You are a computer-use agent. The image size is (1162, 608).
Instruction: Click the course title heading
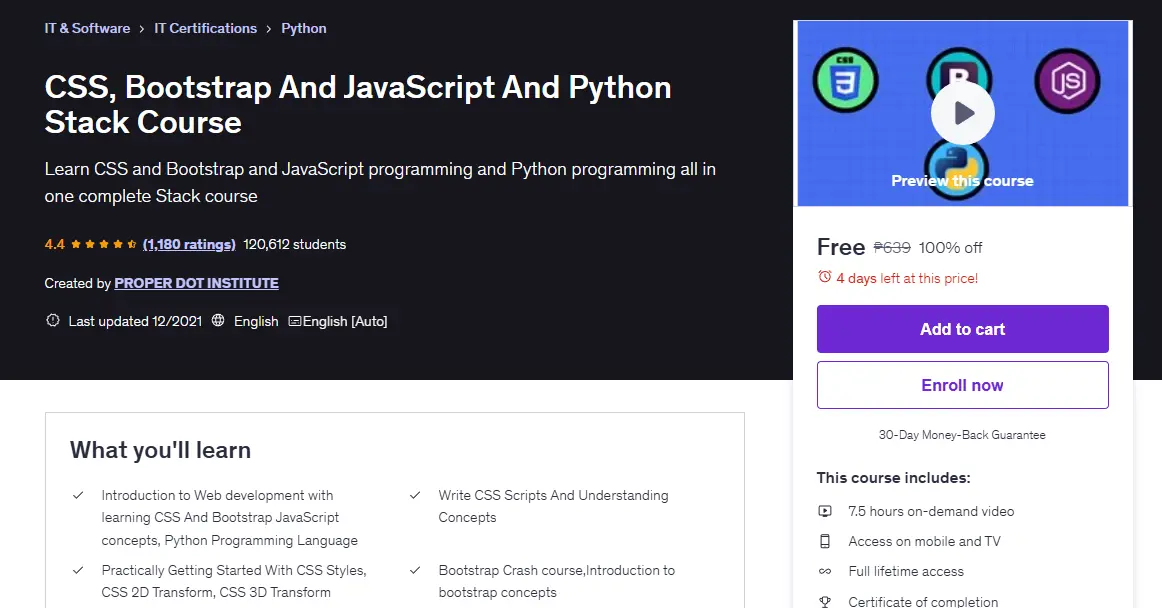coord(358,105)
